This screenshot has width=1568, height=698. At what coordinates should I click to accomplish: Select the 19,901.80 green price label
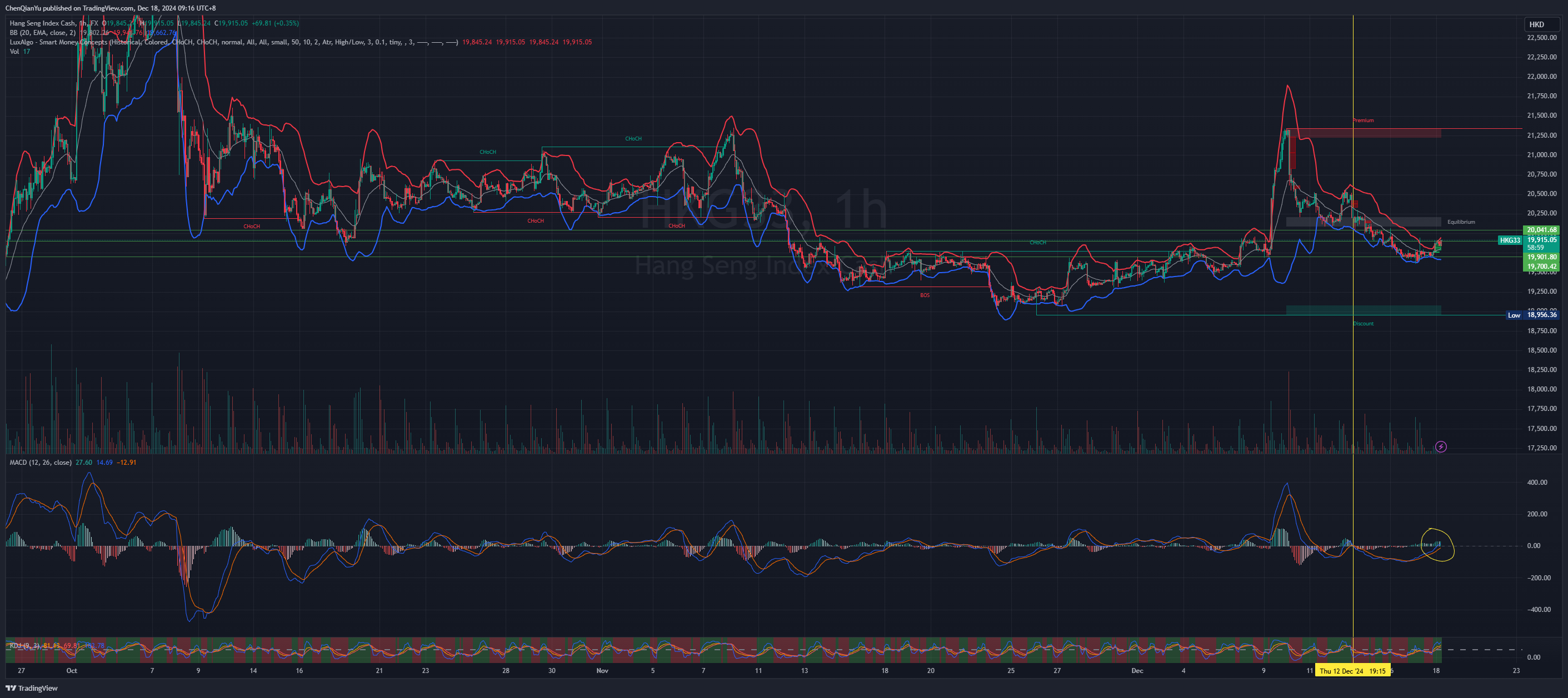1542,258
